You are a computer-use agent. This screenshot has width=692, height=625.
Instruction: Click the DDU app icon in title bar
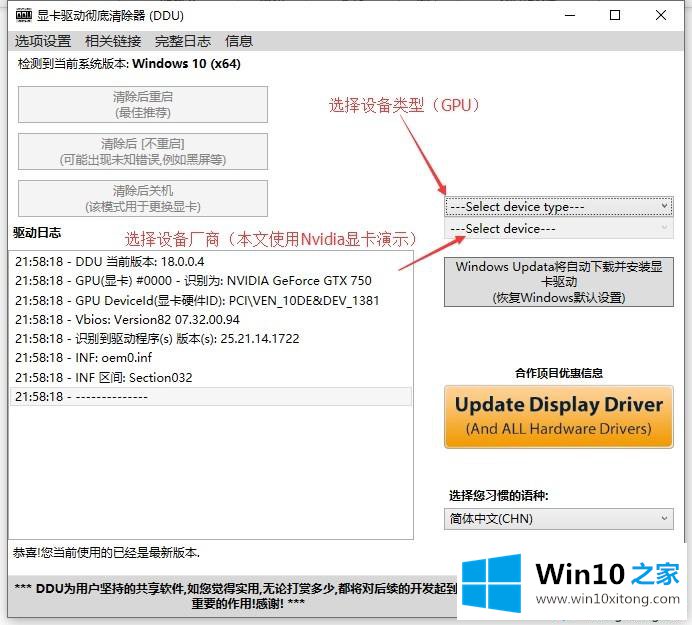24,15
